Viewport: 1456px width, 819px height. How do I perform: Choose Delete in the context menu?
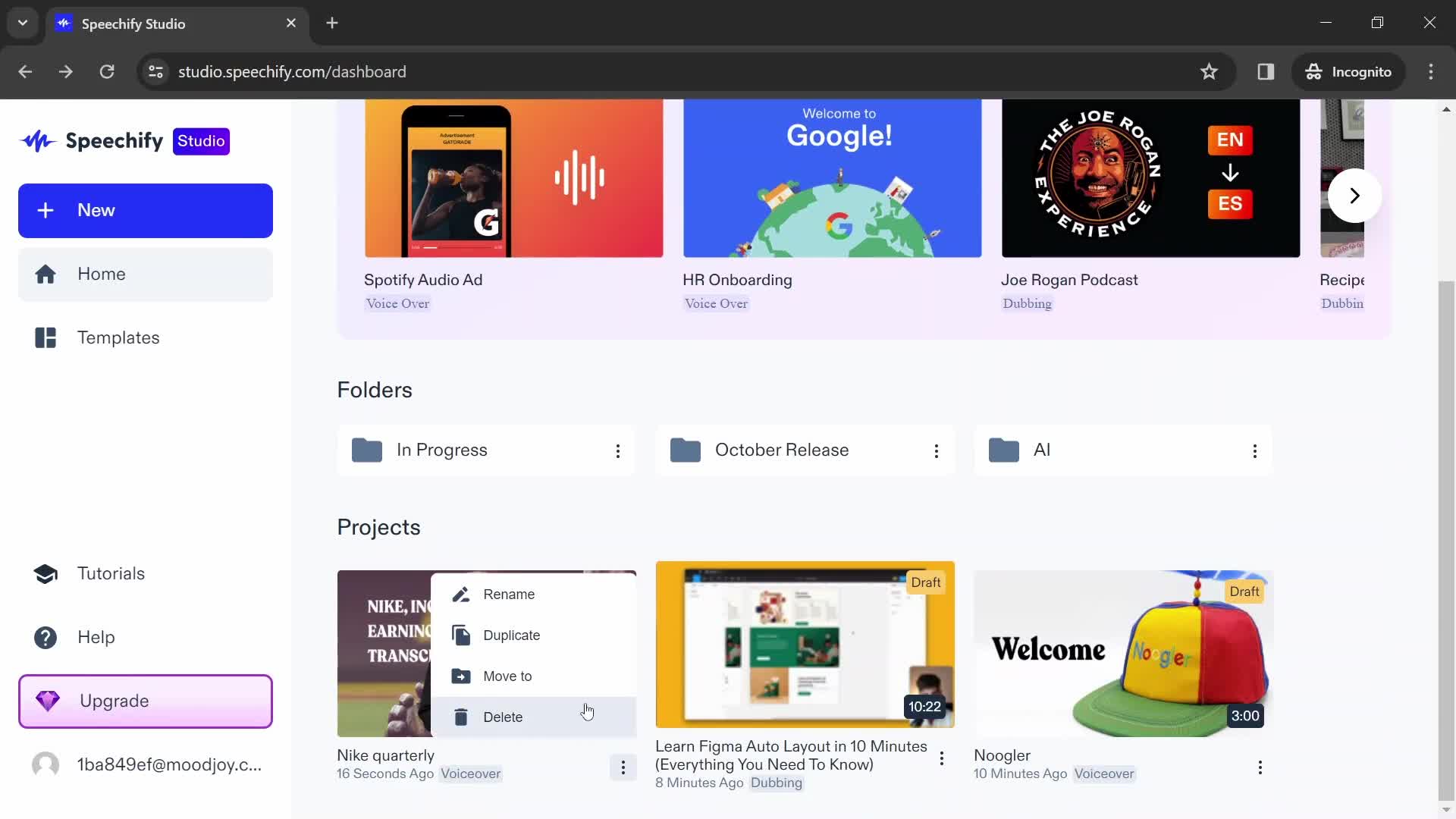click(534, 717)
